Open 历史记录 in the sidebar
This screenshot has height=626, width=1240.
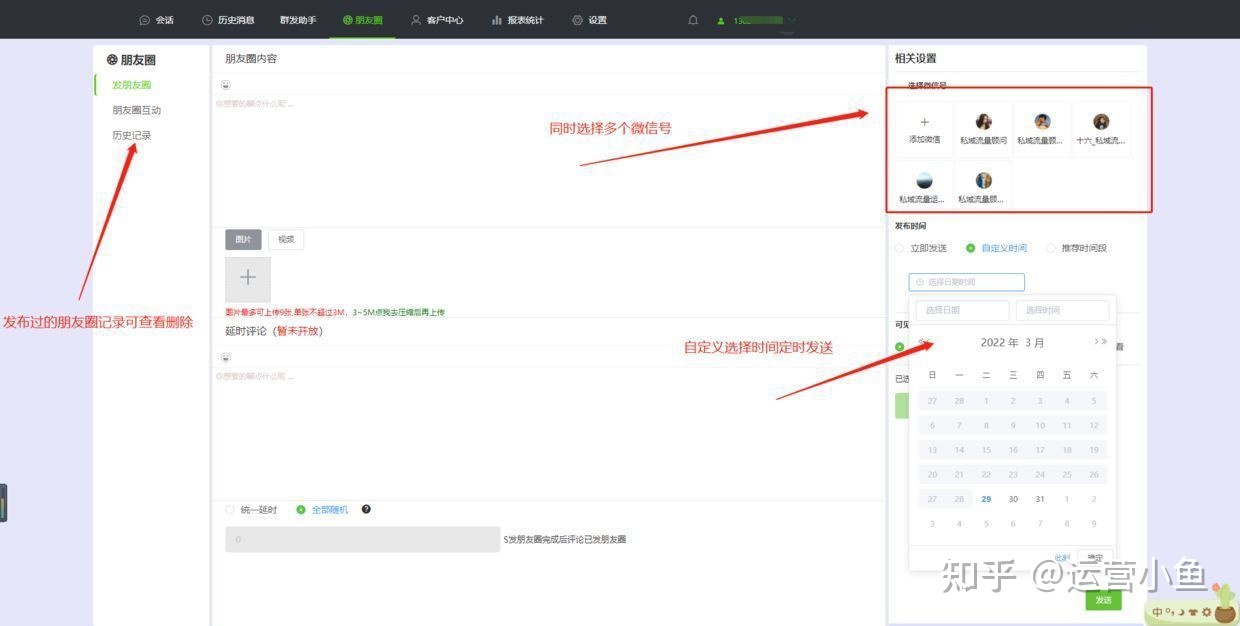point(132,135)
